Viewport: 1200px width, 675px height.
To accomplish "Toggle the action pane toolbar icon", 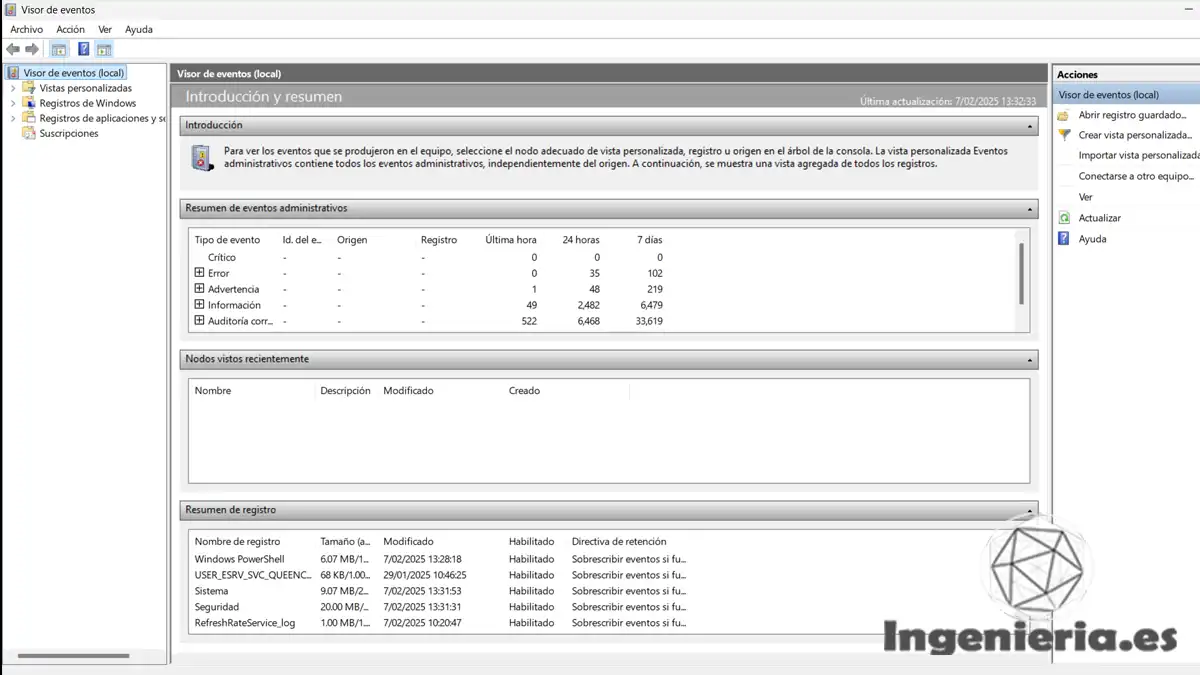I will [104, 49].
